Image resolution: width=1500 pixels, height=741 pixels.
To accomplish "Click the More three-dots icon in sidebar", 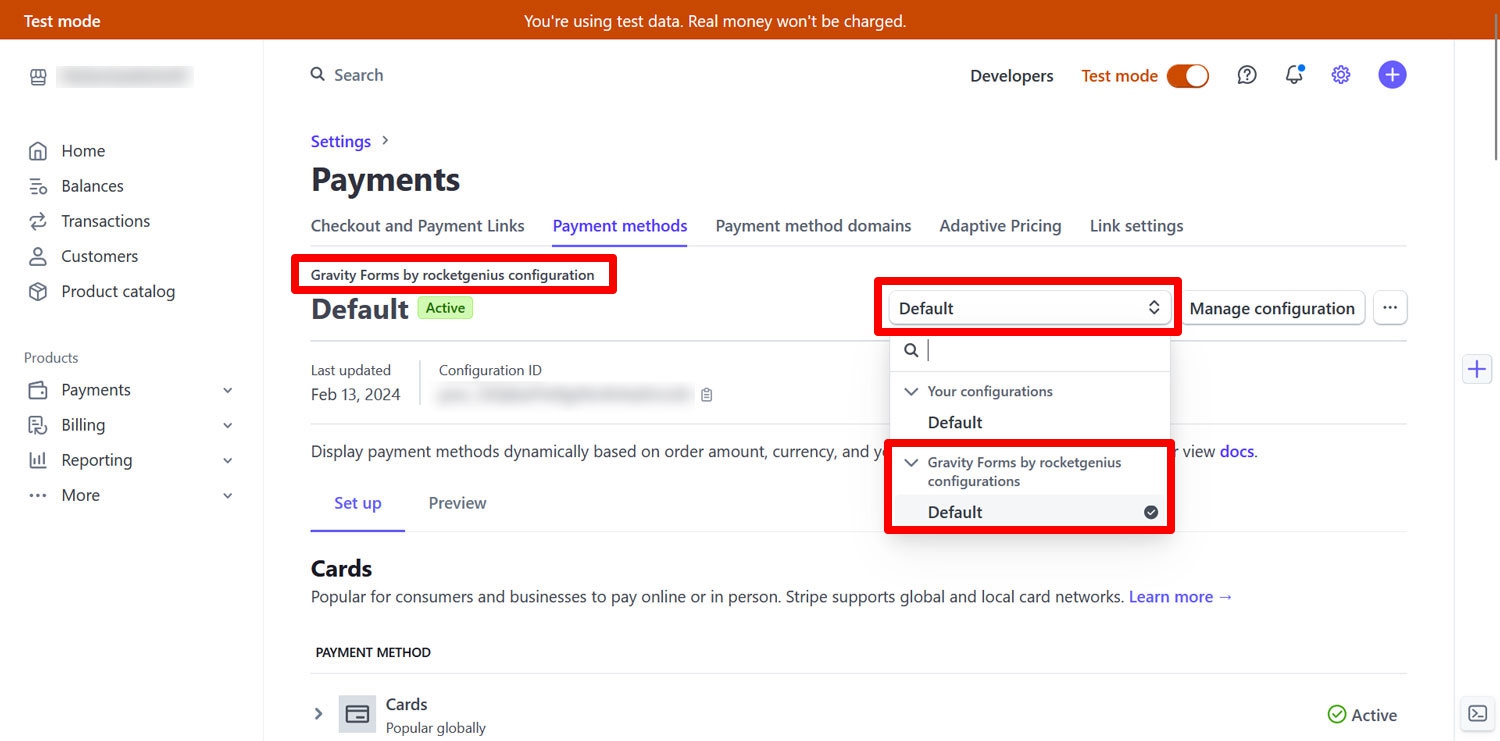I will tap(38, 495).
